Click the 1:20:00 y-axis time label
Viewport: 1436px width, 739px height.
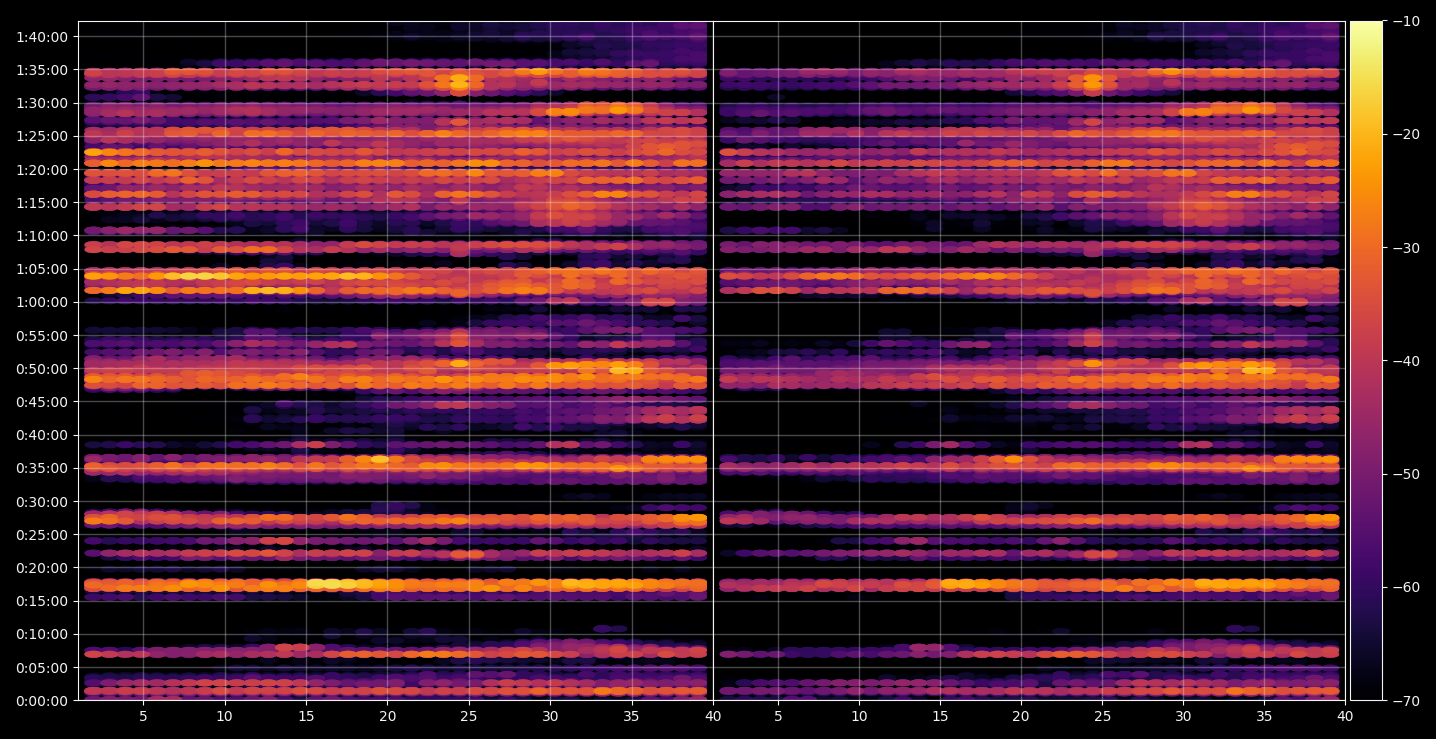pyautogui.click(x=43, y=169)
